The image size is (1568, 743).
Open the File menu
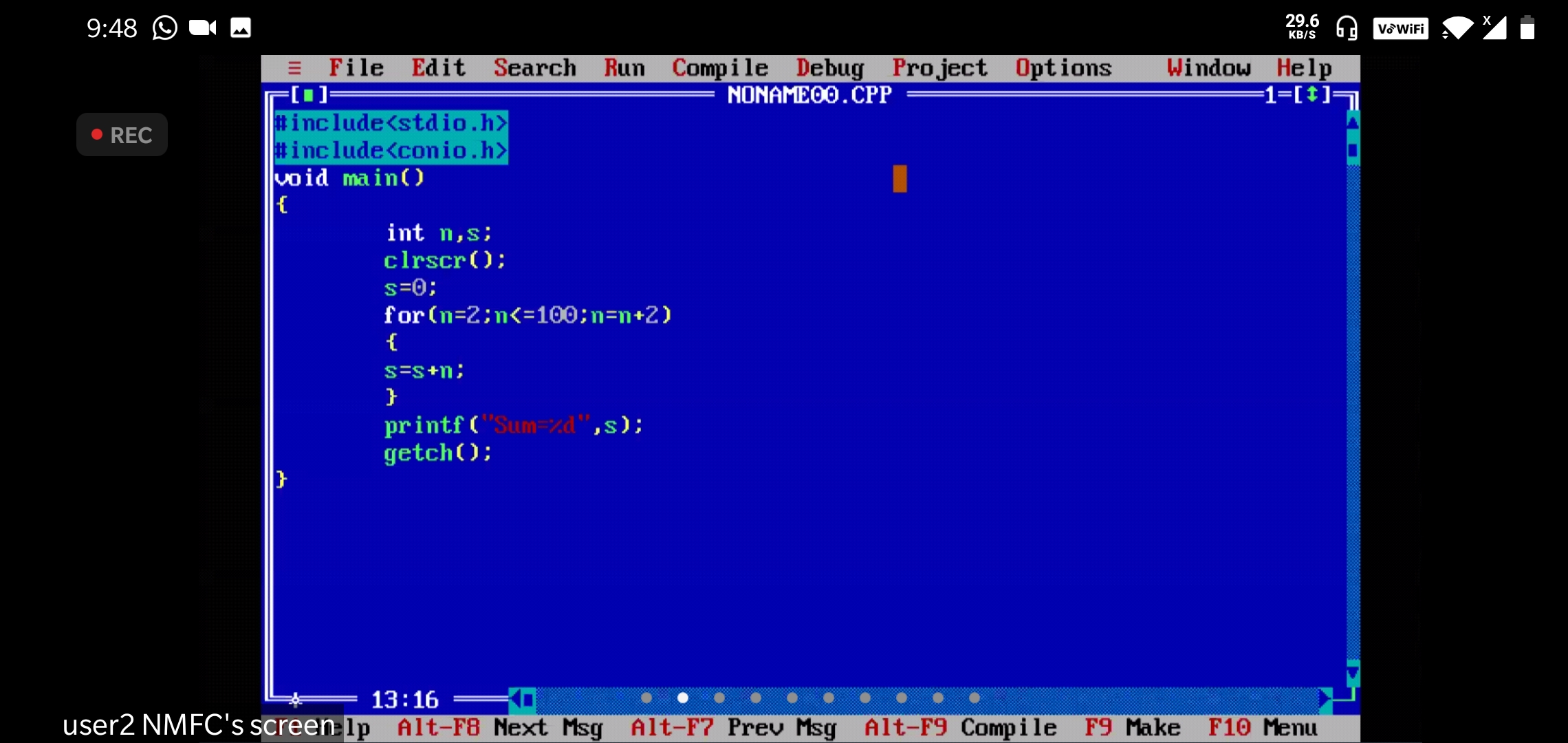pyautogui.click(x=356, y=67)
